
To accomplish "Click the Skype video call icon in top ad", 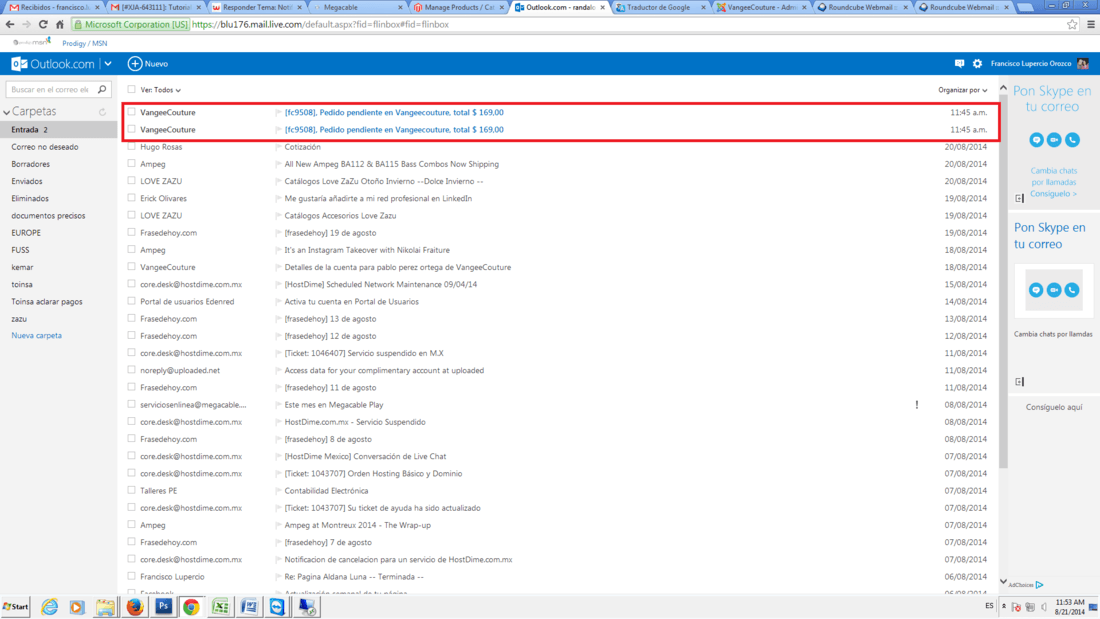I will pos(1054,140).
